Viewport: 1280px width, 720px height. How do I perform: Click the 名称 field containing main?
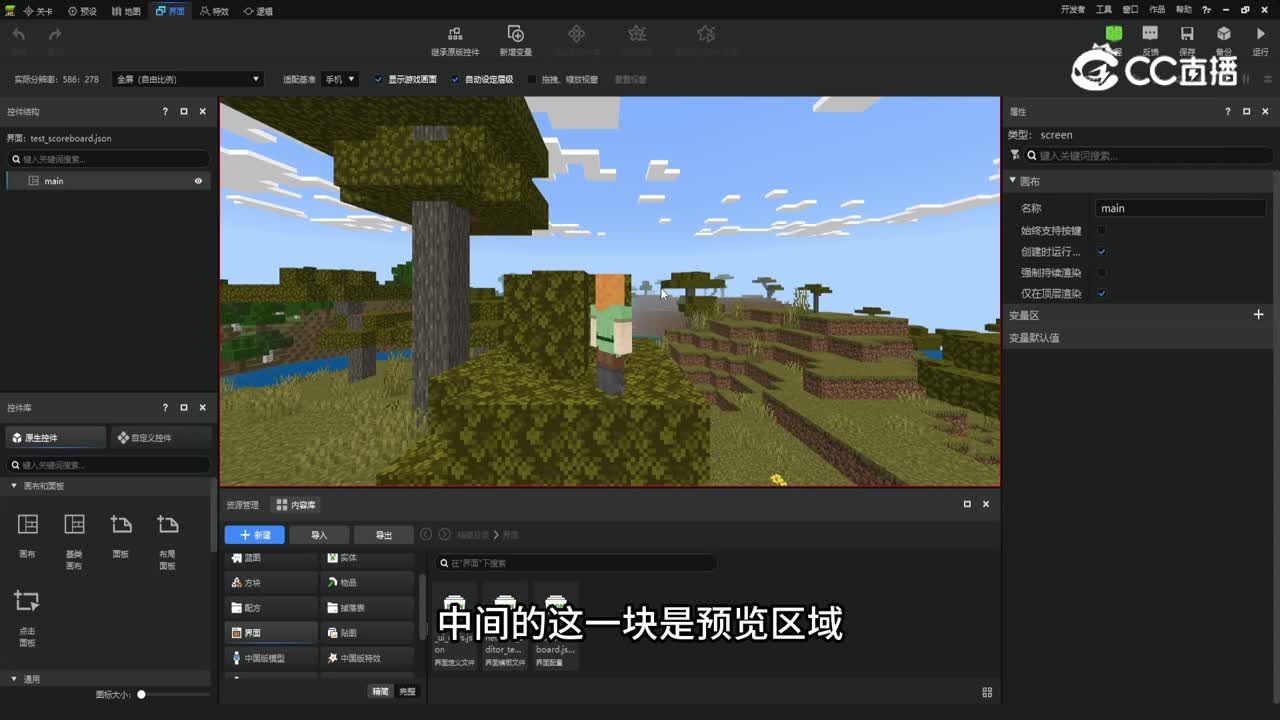tap(1181, 208)
